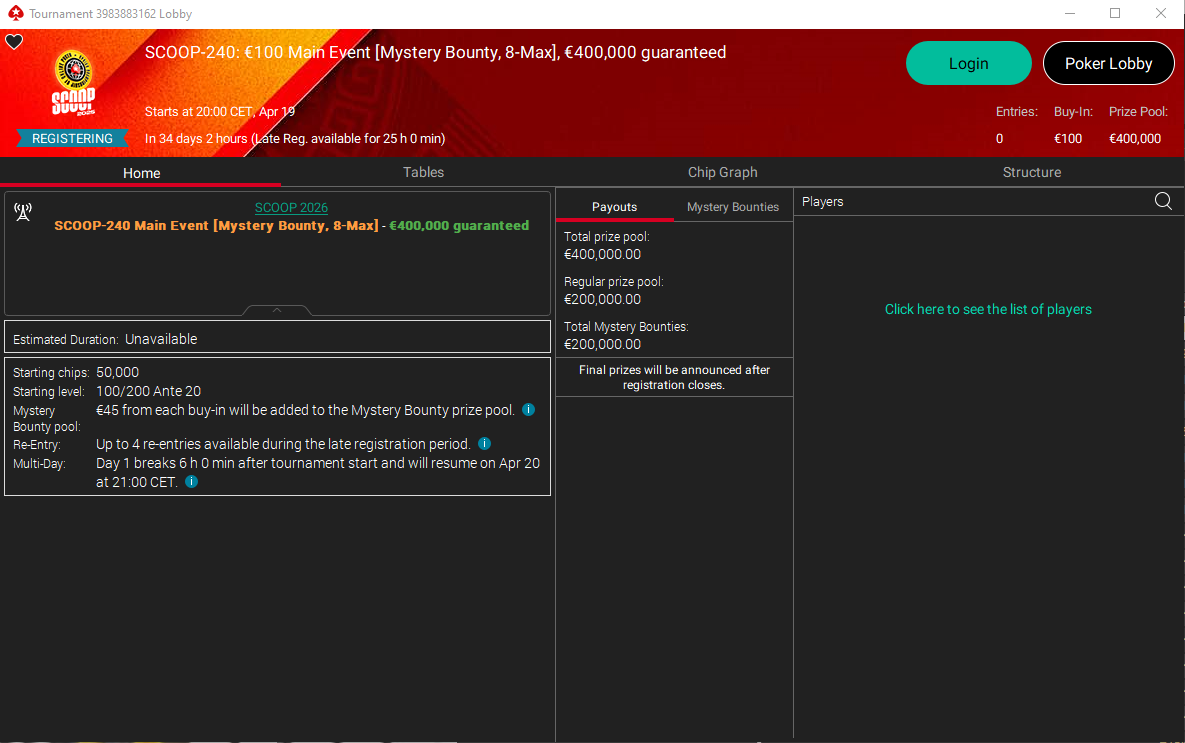Viewport: 1185px width, 743px height.
Task: Open the Chip Graph tab
Action: click(x=722, y=172)
